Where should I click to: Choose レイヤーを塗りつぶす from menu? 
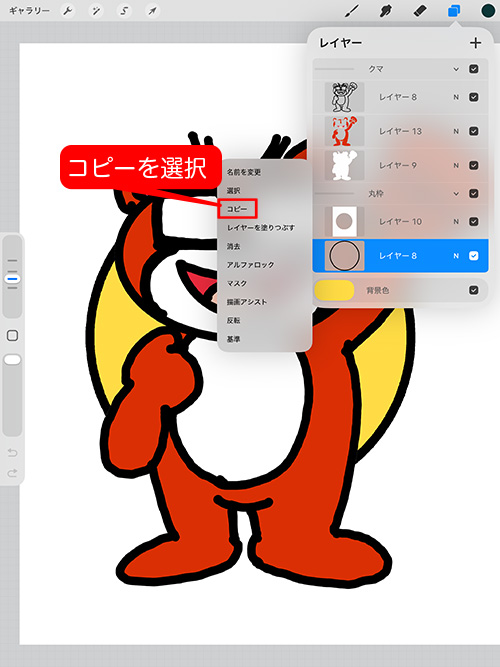(x=261, y=228)
